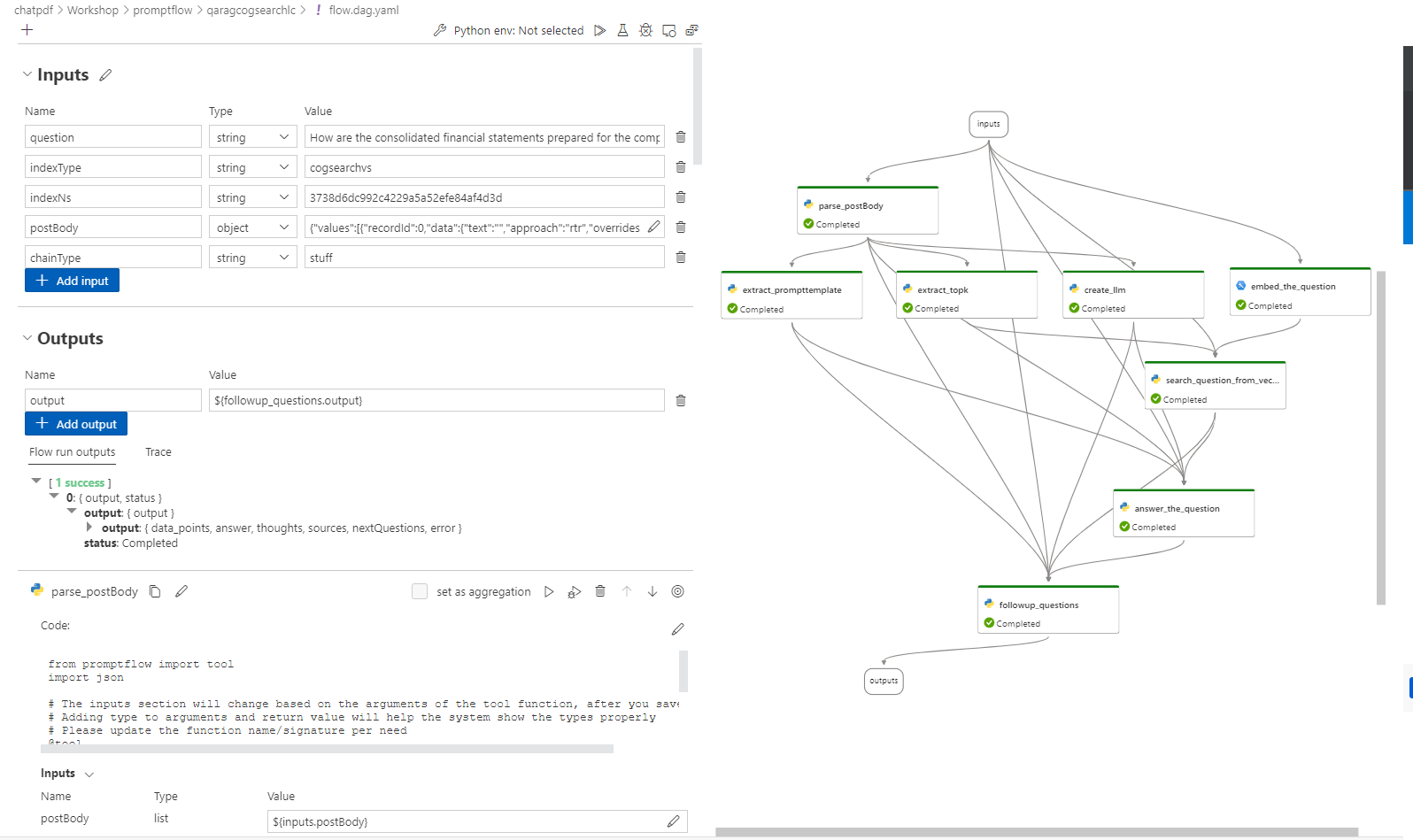The width and height of the screenshot is (1413, 840).
Task: Edit Inputs using the pencil icon beside the heading
Action: point(105,75)
